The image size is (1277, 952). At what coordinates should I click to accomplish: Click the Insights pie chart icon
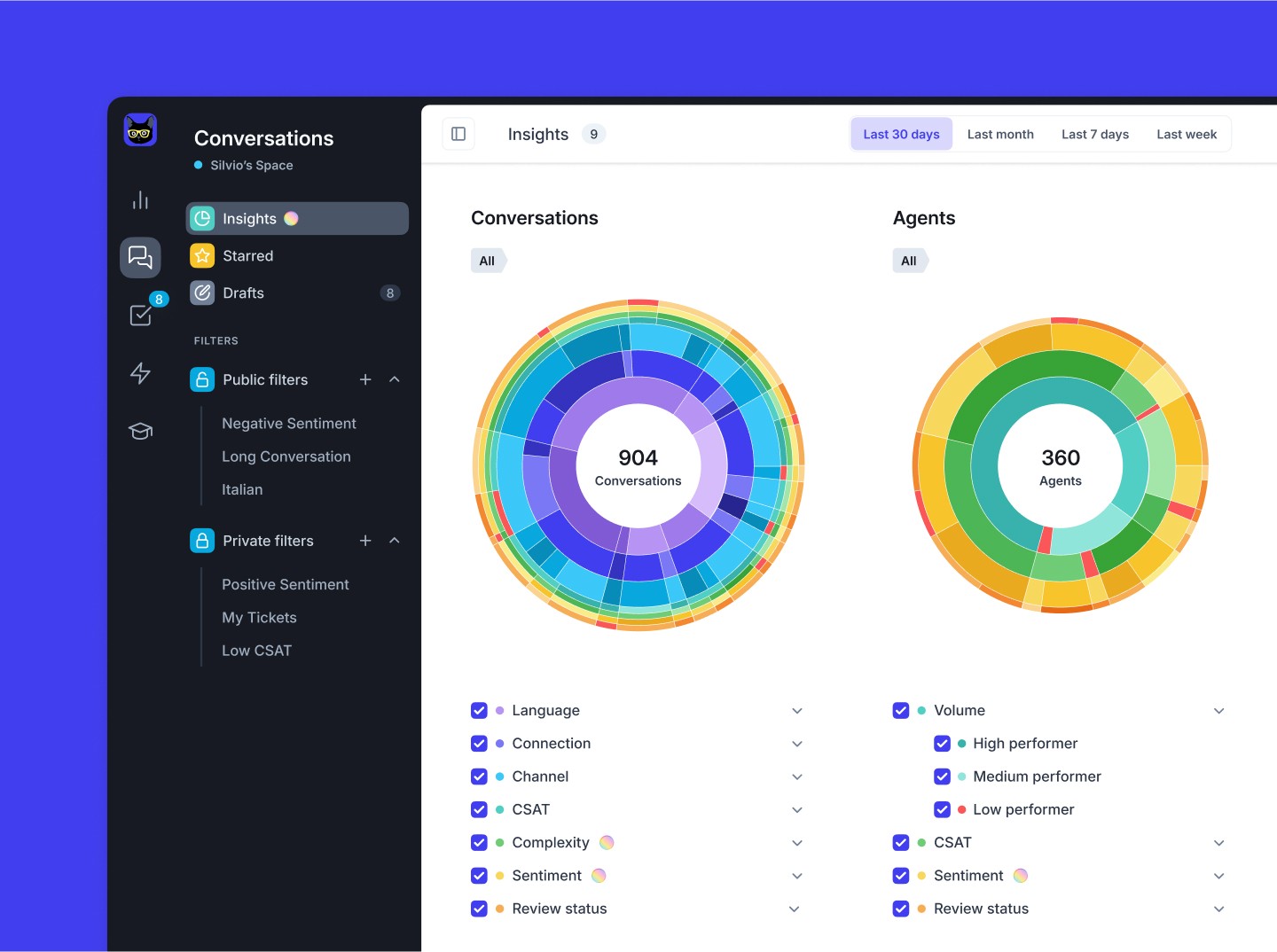tap(202, 218)
